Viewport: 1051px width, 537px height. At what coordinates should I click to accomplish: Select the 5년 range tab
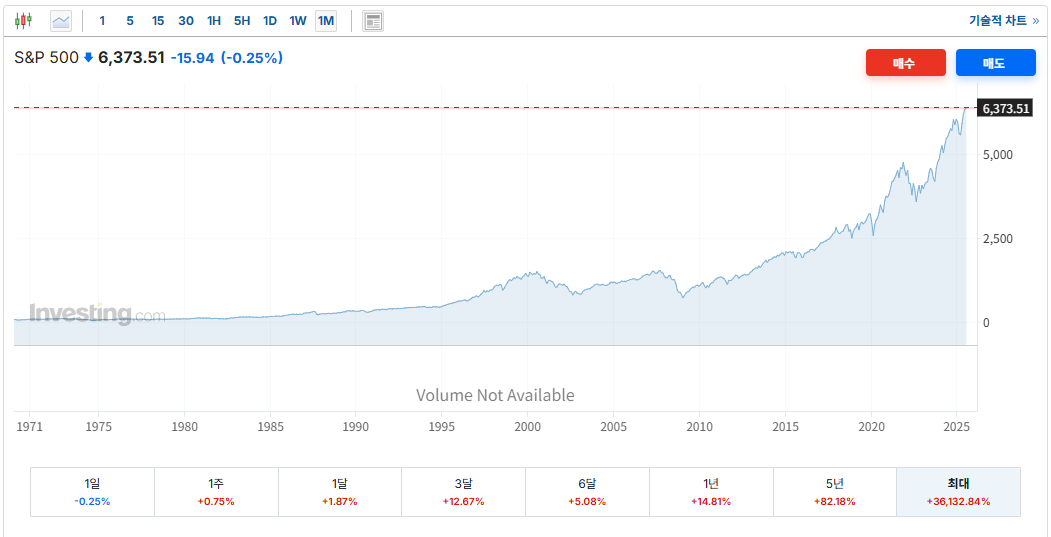click(x=834, y=492)
